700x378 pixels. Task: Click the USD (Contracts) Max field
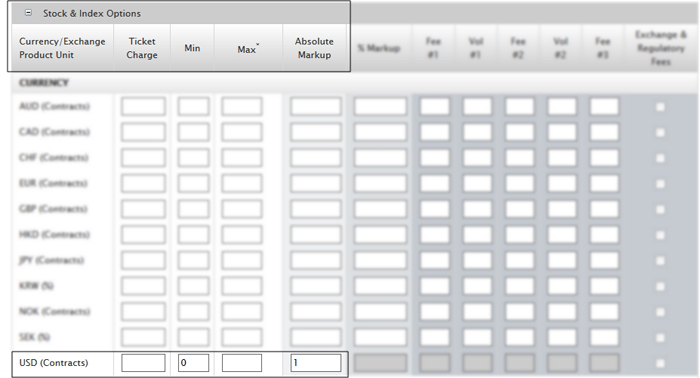[x=242, y=363]
